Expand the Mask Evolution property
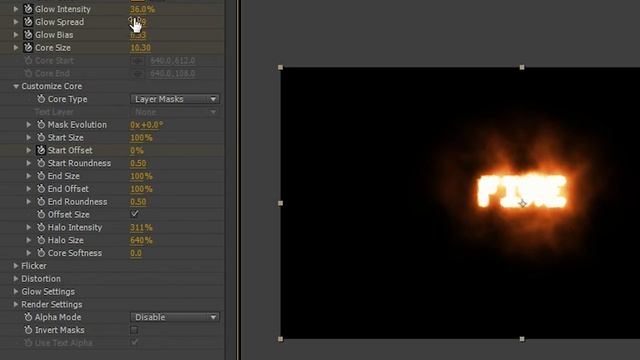Viewport: 640px width, 360px height. pos(29,125)
